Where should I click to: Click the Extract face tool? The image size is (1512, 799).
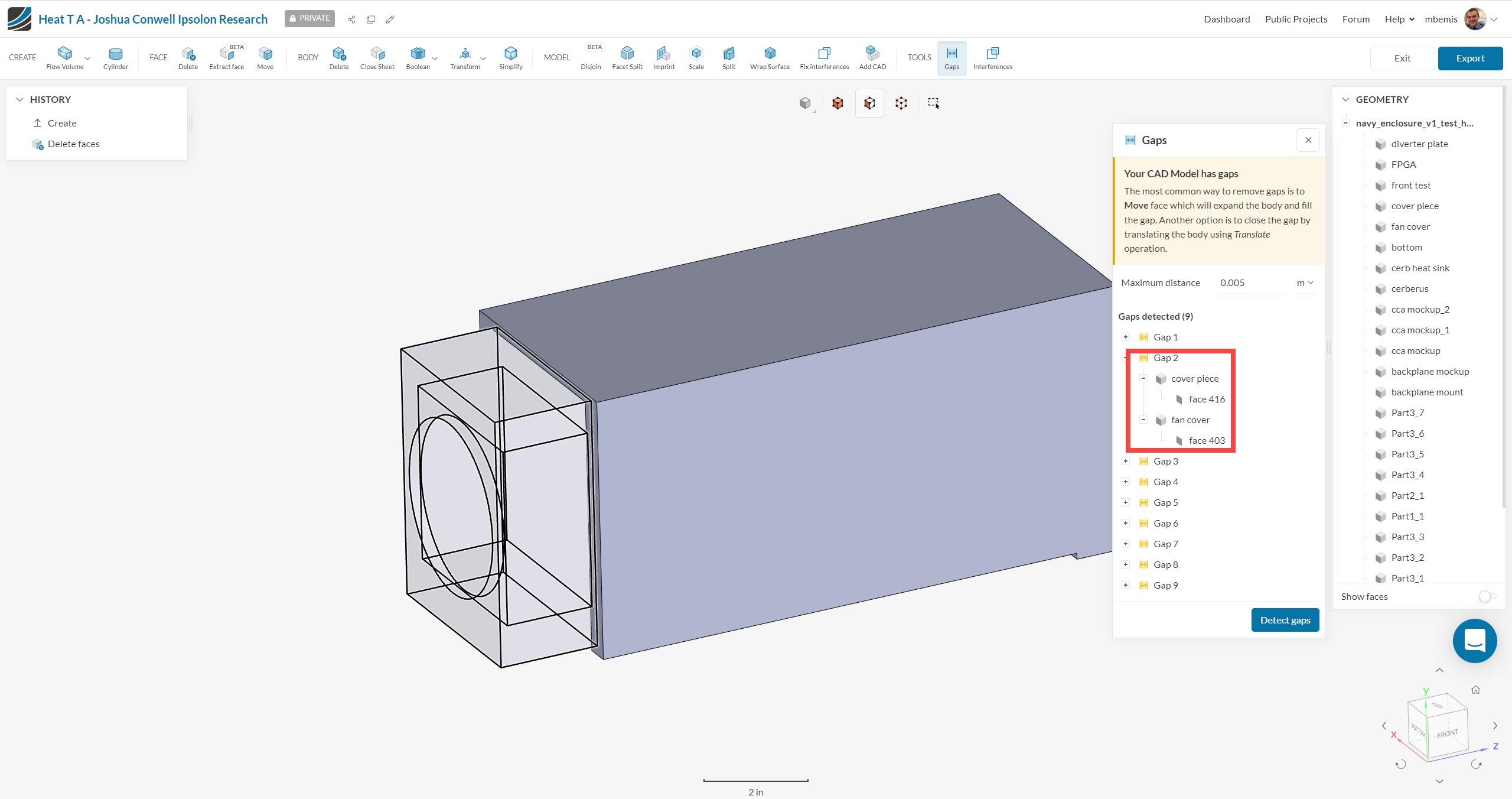[226, 57]
